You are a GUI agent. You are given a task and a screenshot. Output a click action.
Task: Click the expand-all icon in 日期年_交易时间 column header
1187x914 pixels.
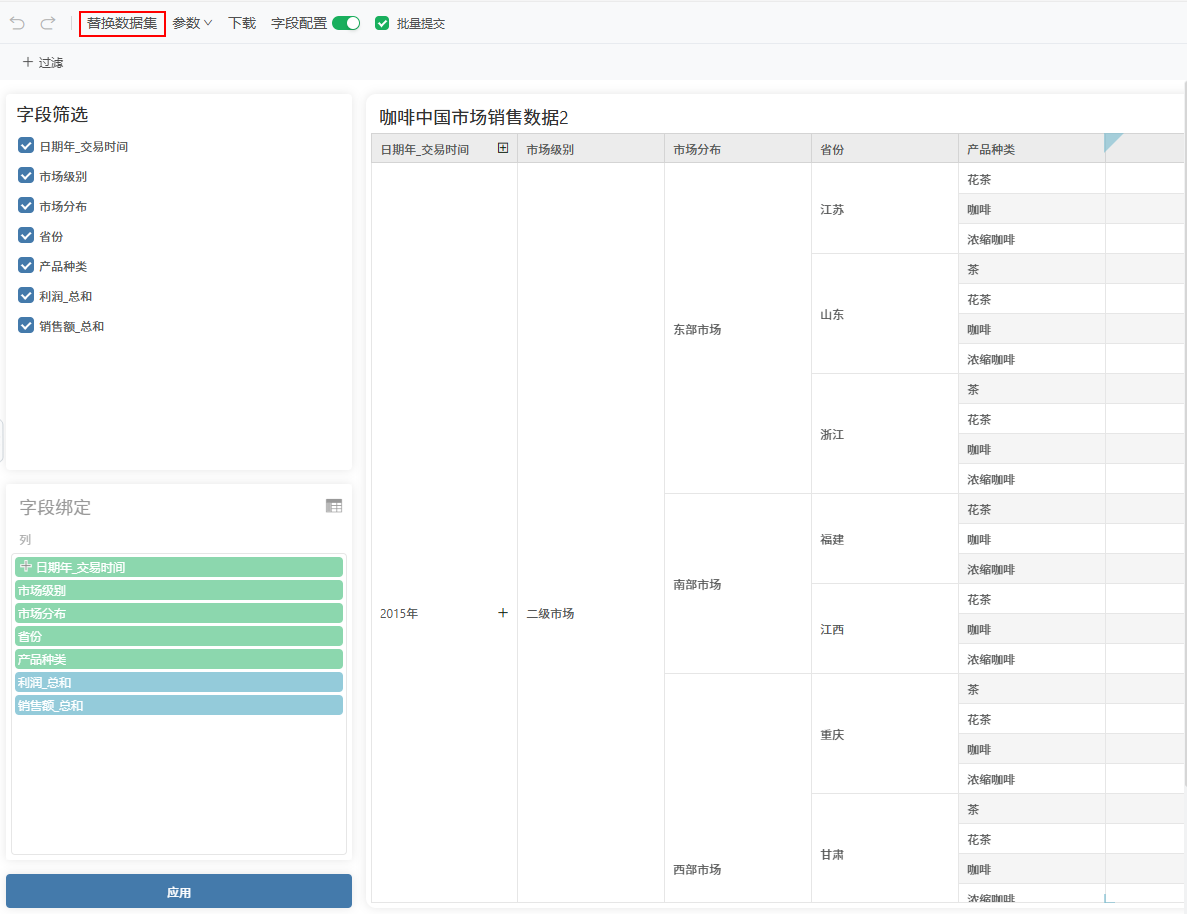tap(503, 149)
